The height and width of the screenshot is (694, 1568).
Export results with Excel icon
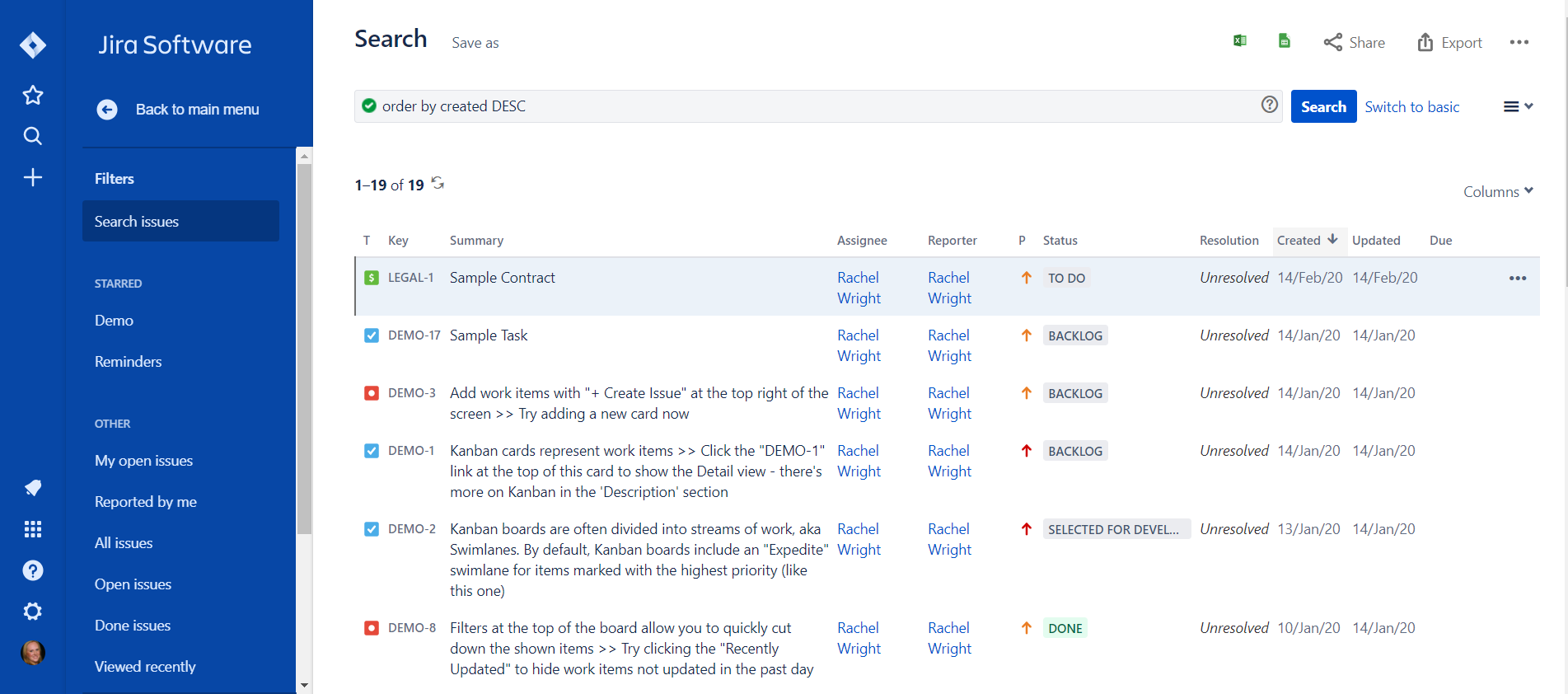[x=1239, y=40]
